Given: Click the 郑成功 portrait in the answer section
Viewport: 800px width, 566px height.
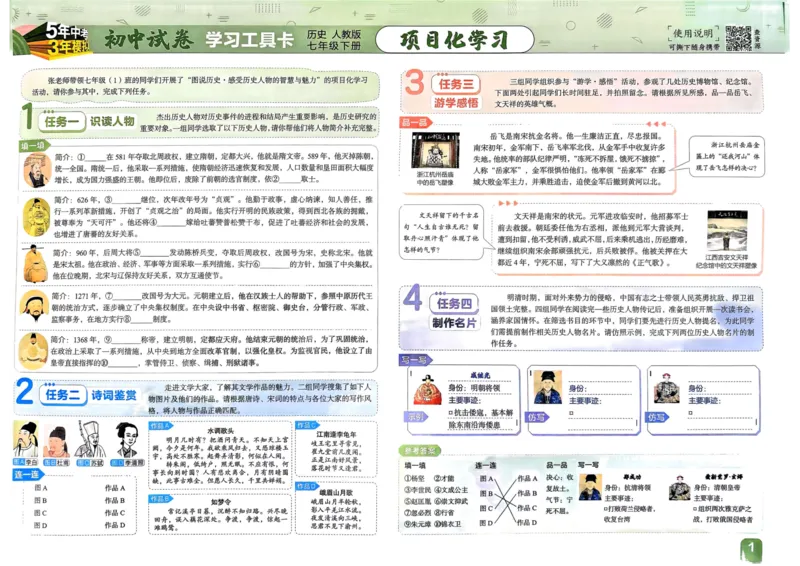Looking at the screenshot, I should coord(590,487).
